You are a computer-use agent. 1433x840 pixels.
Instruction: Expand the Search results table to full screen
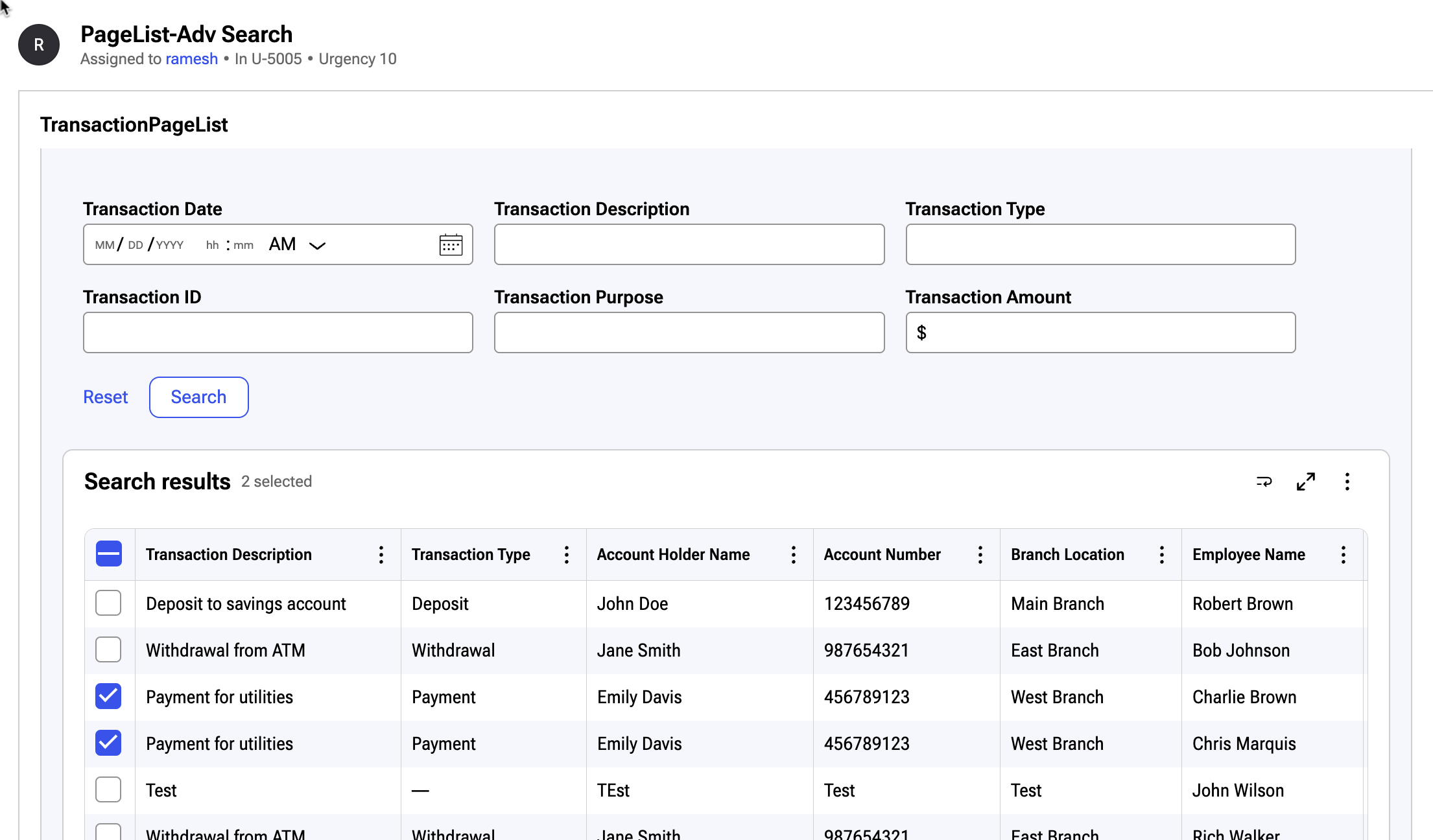click(1306, 482)
